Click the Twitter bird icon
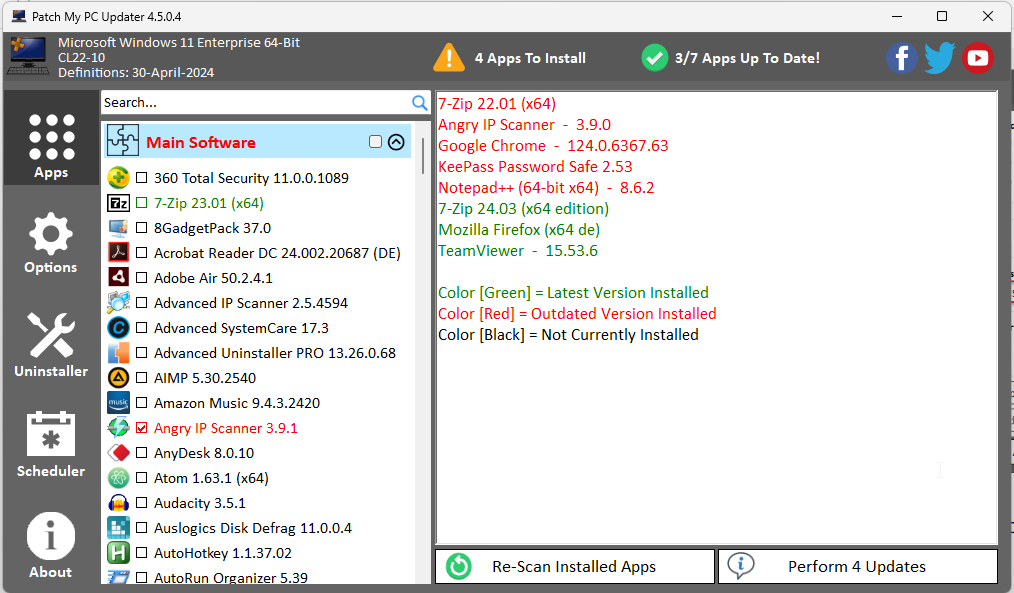Screen dimensions: 1014x593 (939, 58)
